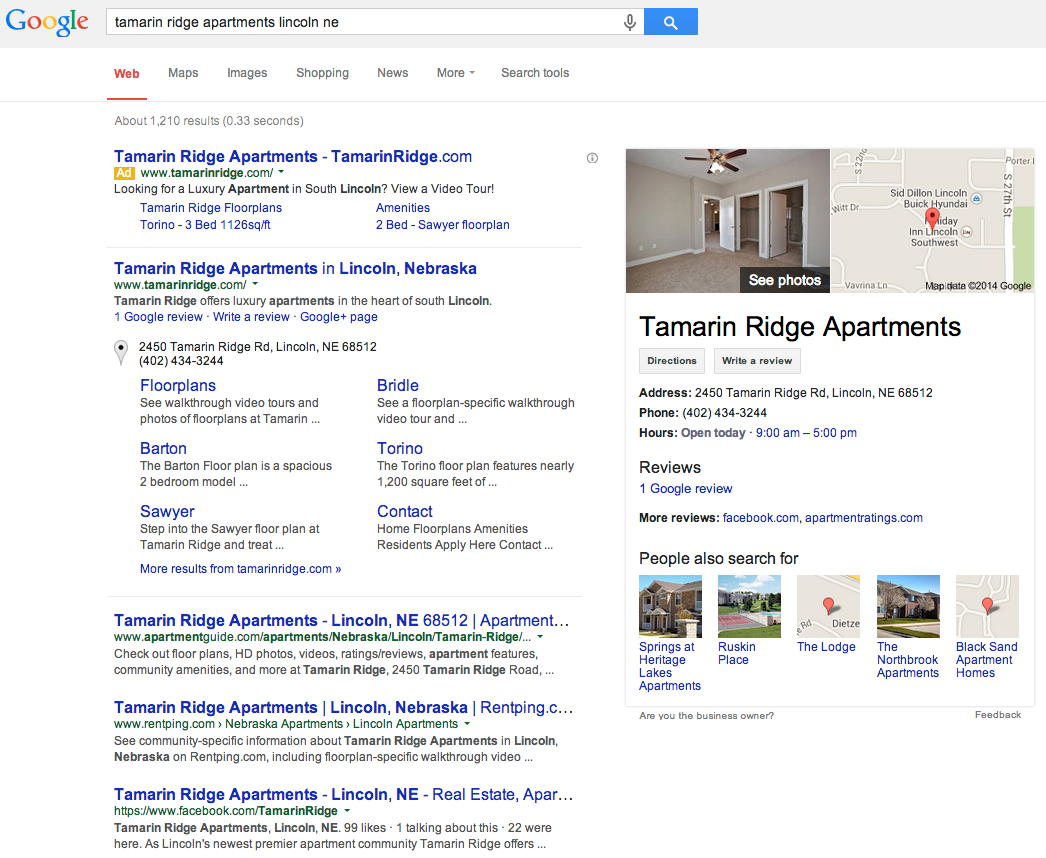
Task: Expand the More menu
Action: [456, 73]
